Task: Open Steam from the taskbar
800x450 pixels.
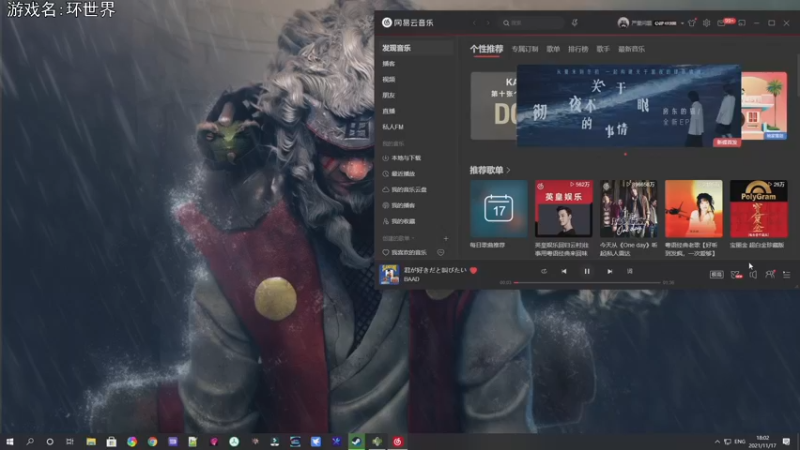Action: pyautogui.click(x=356, y=441)
